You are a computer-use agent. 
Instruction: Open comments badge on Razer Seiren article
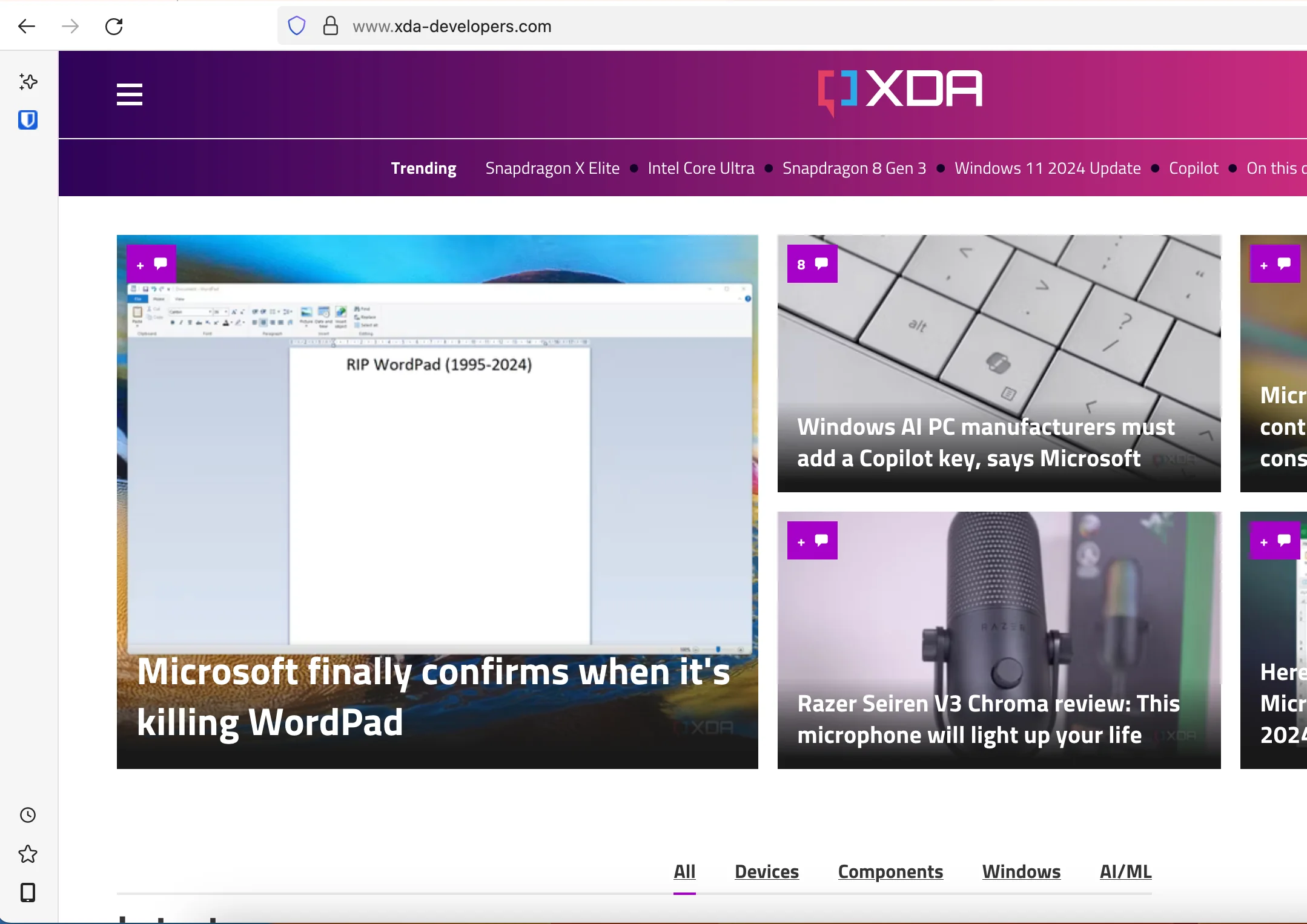(812, 540)
